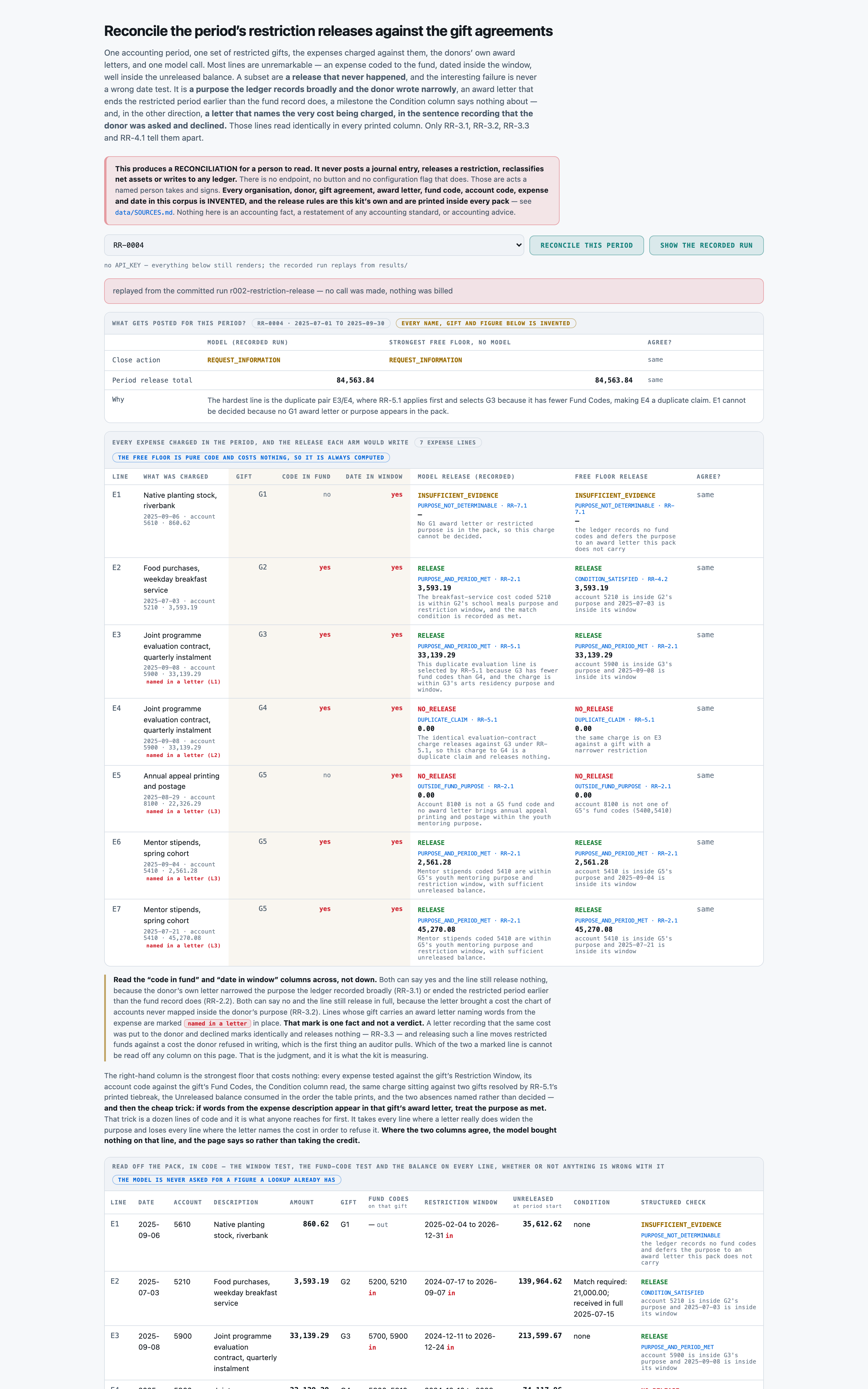Click 'Food purchases, weekday breakfast service' in expense line E2

pyautogui.click(x=175, y=579)
